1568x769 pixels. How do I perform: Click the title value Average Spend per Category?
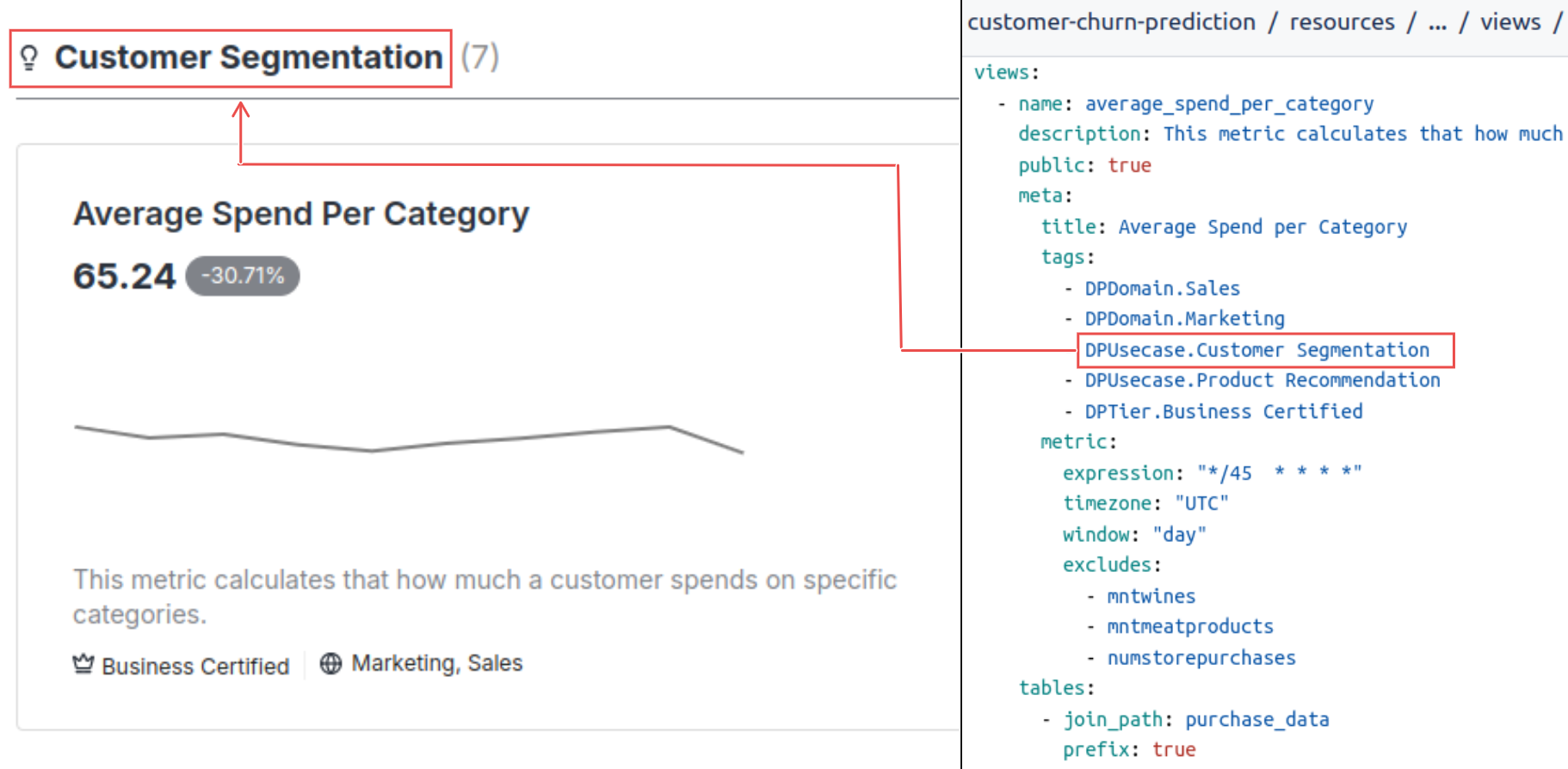point(1262,227)
